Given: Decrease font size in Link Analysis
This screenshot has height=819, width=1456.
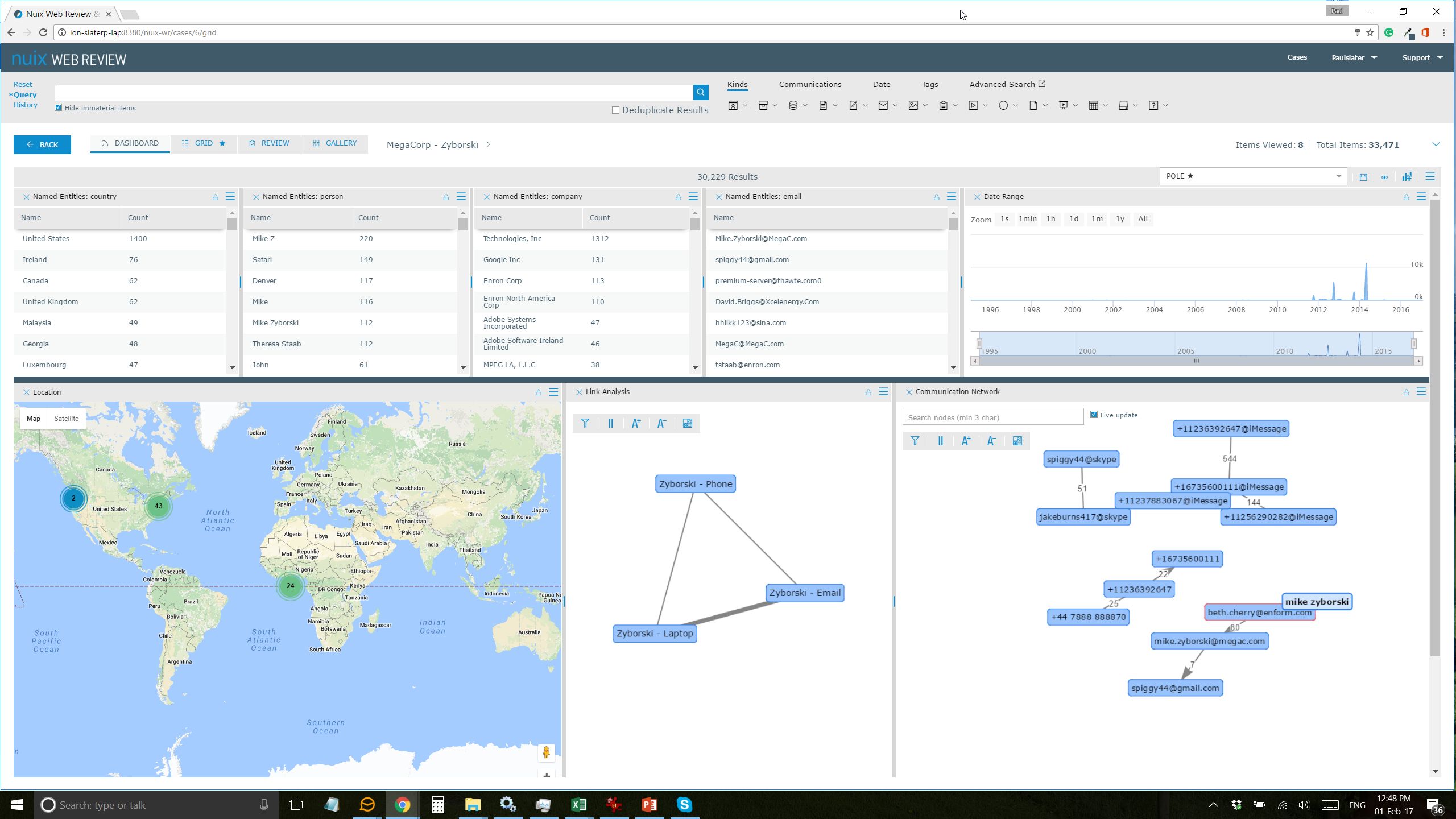Looking at the screenshot, I should (x=661, y=423).
